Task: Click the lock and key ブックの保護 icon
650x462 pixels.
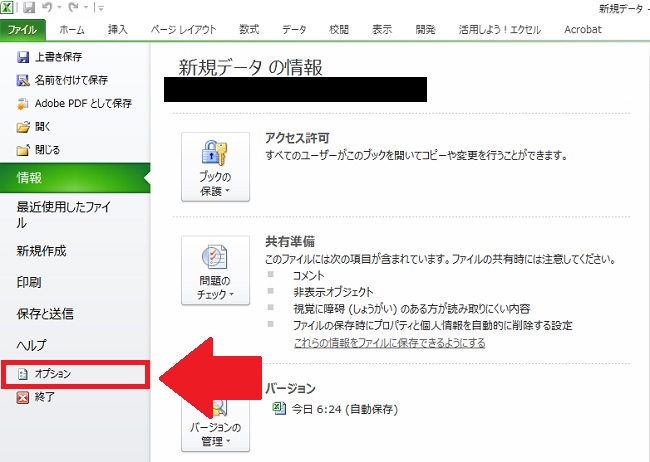Action: tap(215, 153)
